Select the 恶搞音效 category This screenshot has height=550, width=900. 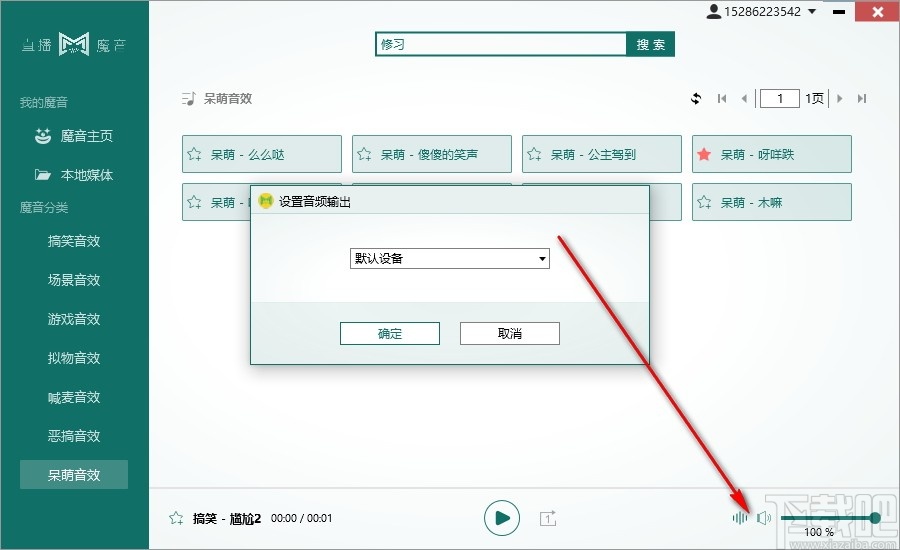click(74, 436)
